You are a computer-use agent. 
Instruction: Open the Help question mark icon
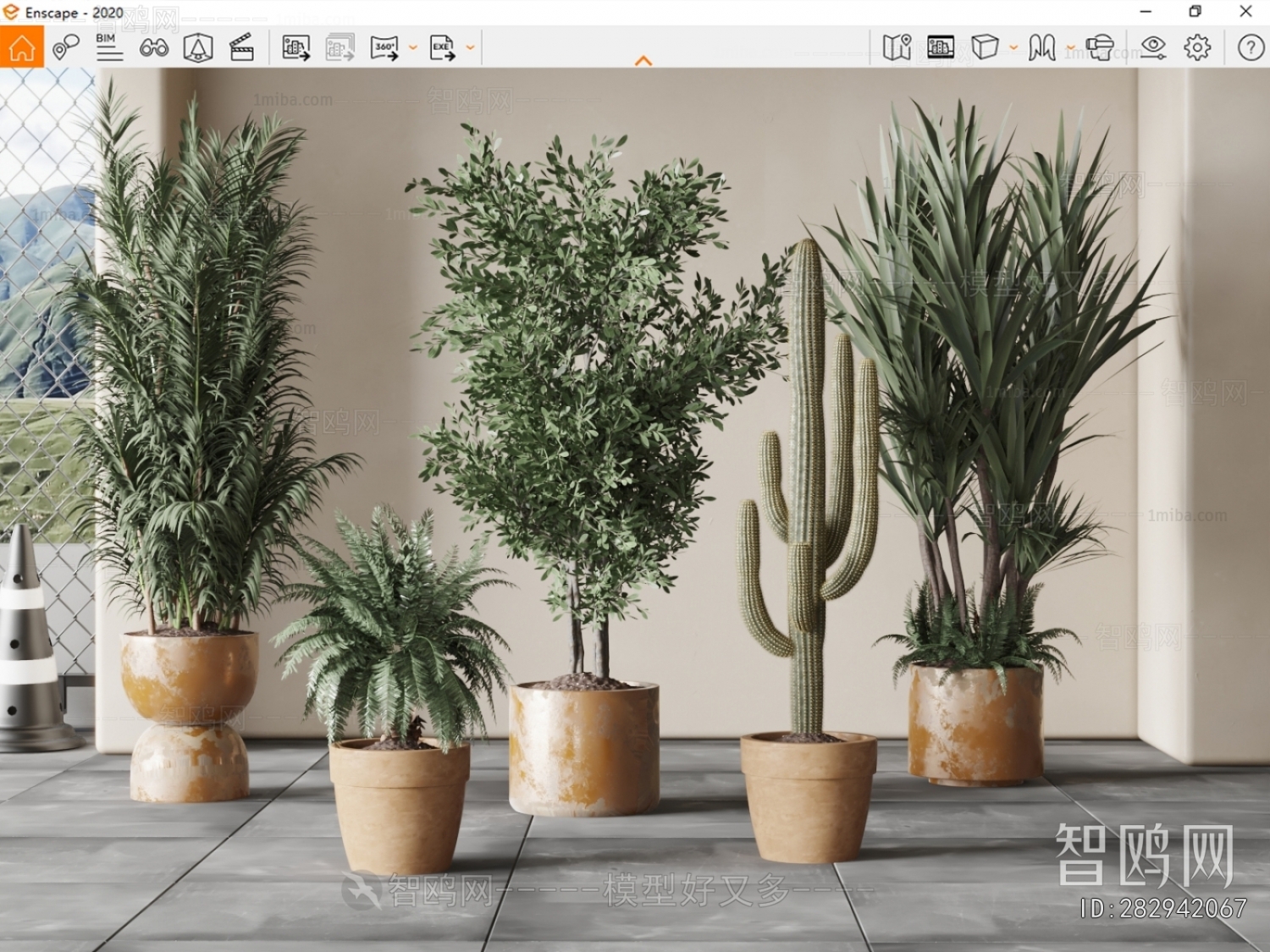1251,47
